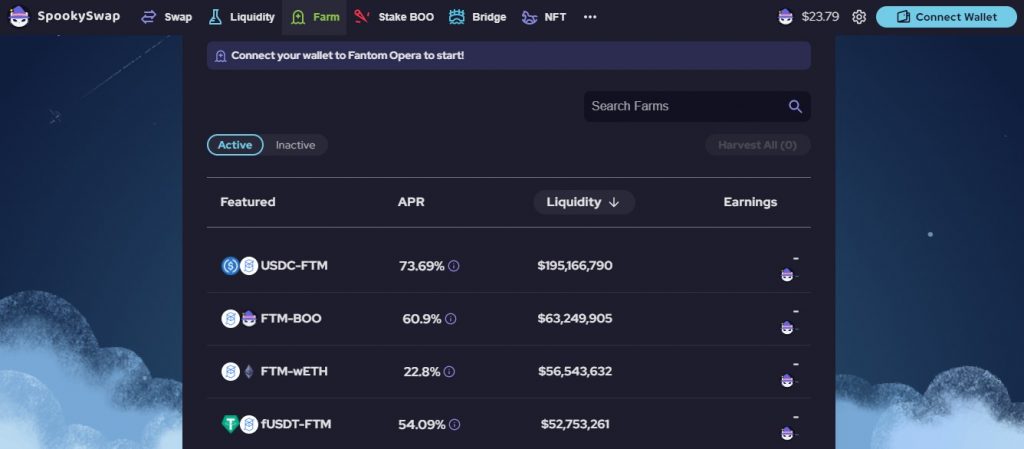Click the $23.79 BOO price
This screenshot has width=1024, height=449.
(x=820, y=17)
